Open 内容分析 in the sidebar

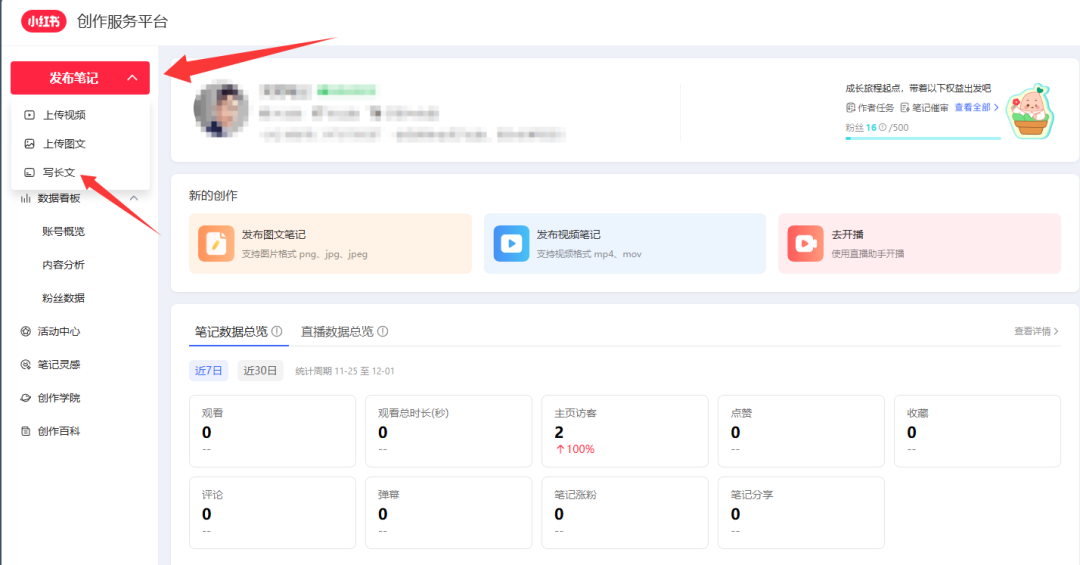[x=63, y=265]
